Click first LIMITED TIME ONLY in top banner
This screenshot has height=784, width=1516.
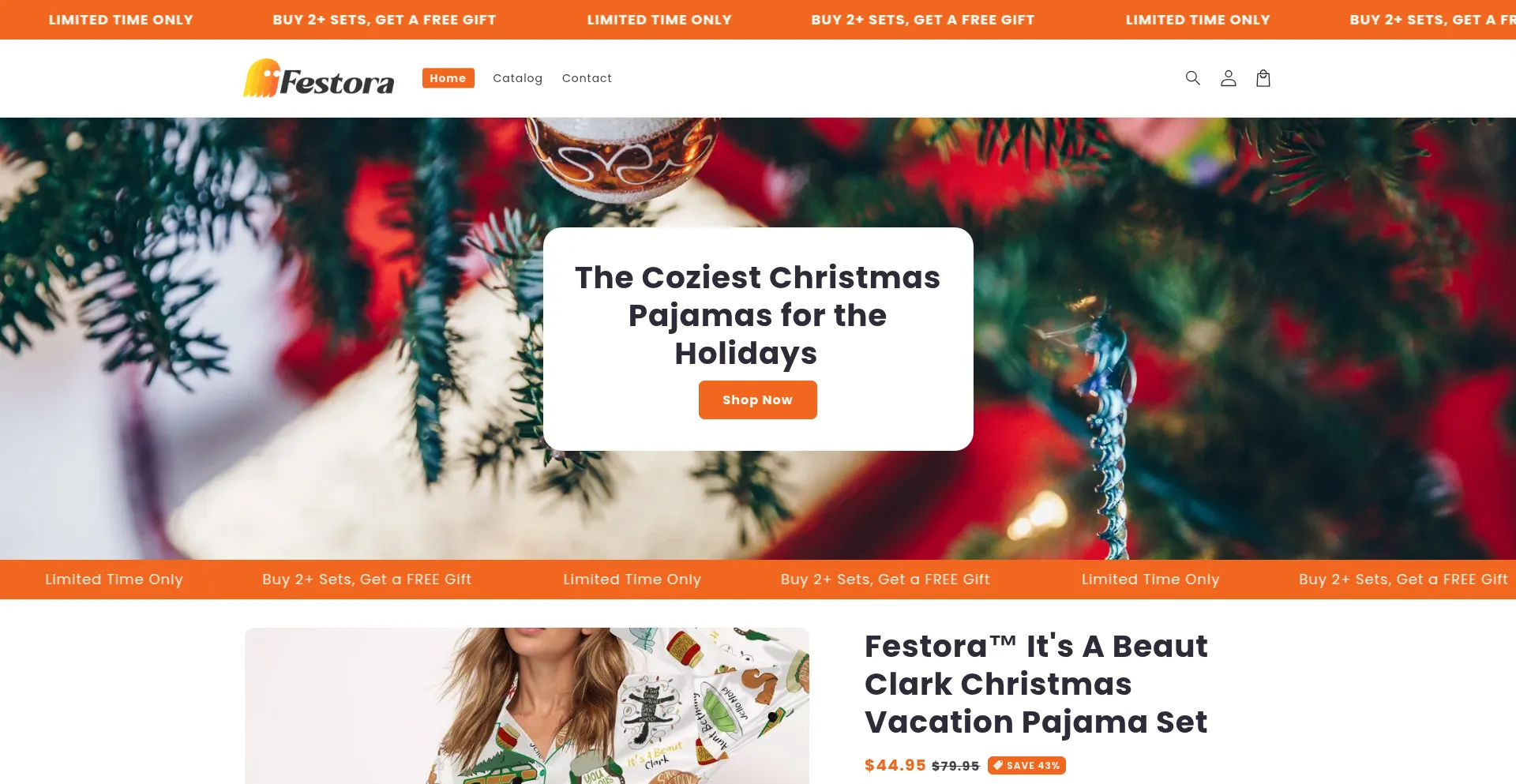pos(121,20)
